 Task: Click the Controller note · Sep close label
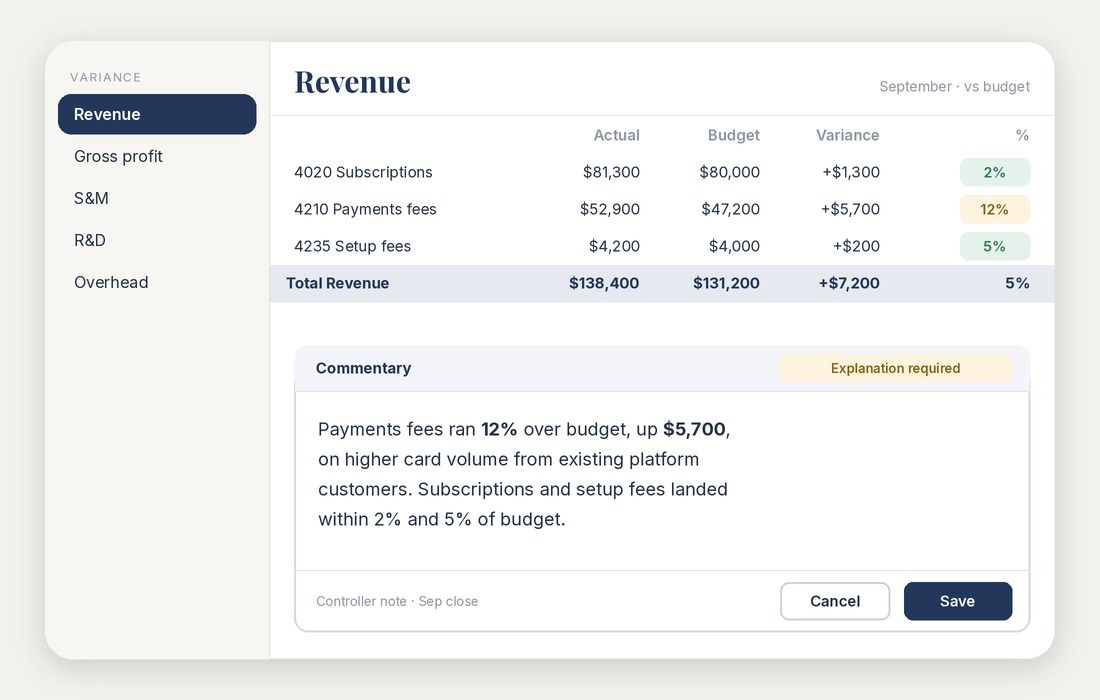coord(397,602)
